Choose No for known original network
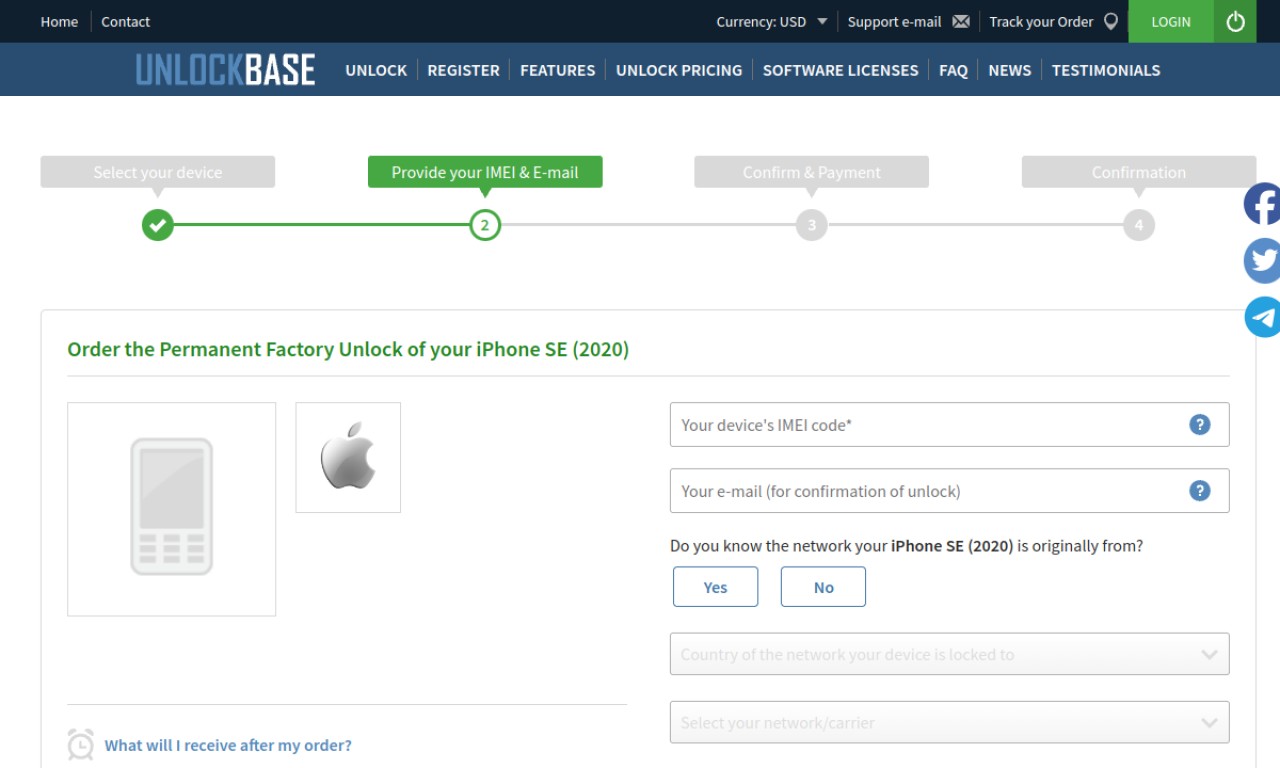1280x768 pixels. click(823, 587)
